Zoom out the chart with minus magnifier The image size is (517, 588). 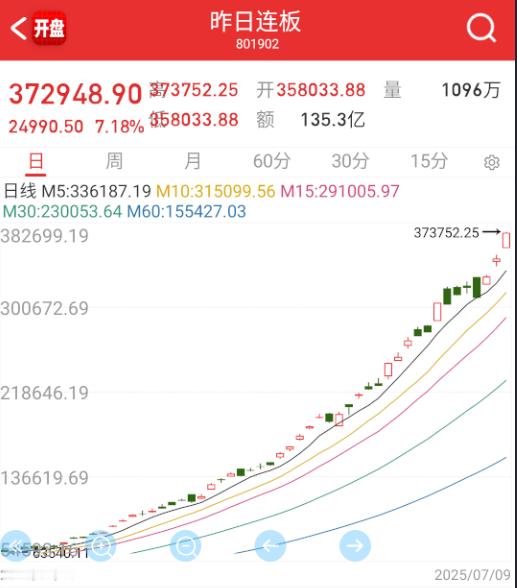click(x=186, y=546)
